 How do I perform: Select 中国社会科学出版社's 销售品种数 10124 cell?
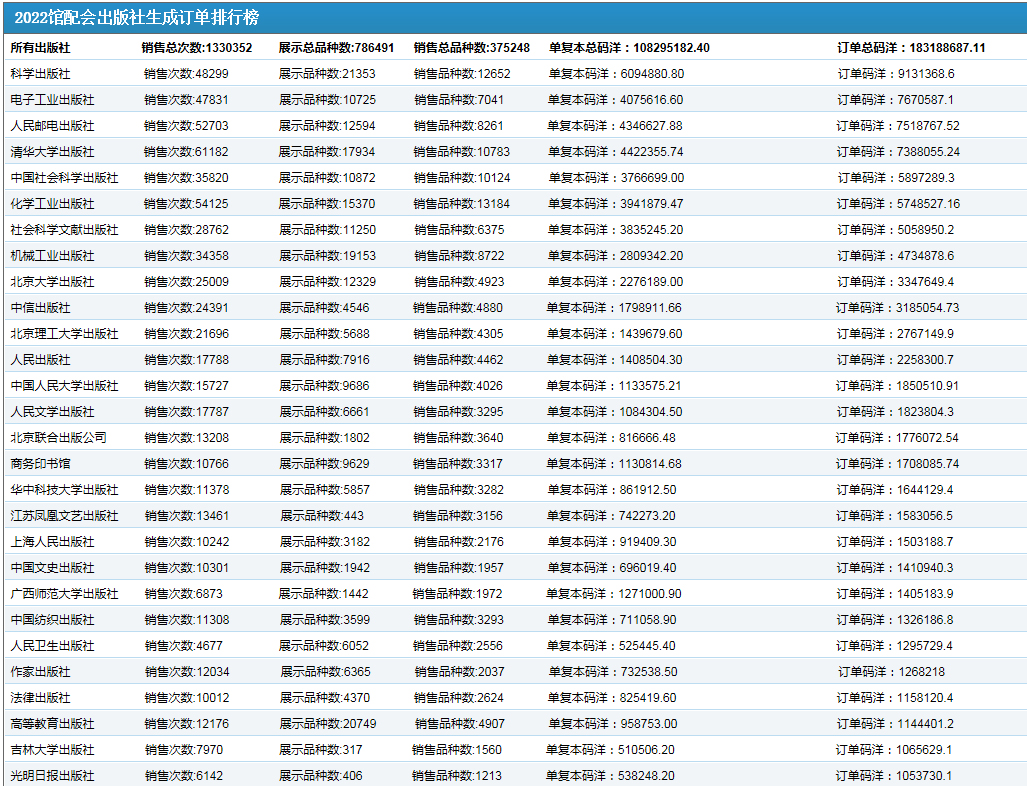(462, 178)
